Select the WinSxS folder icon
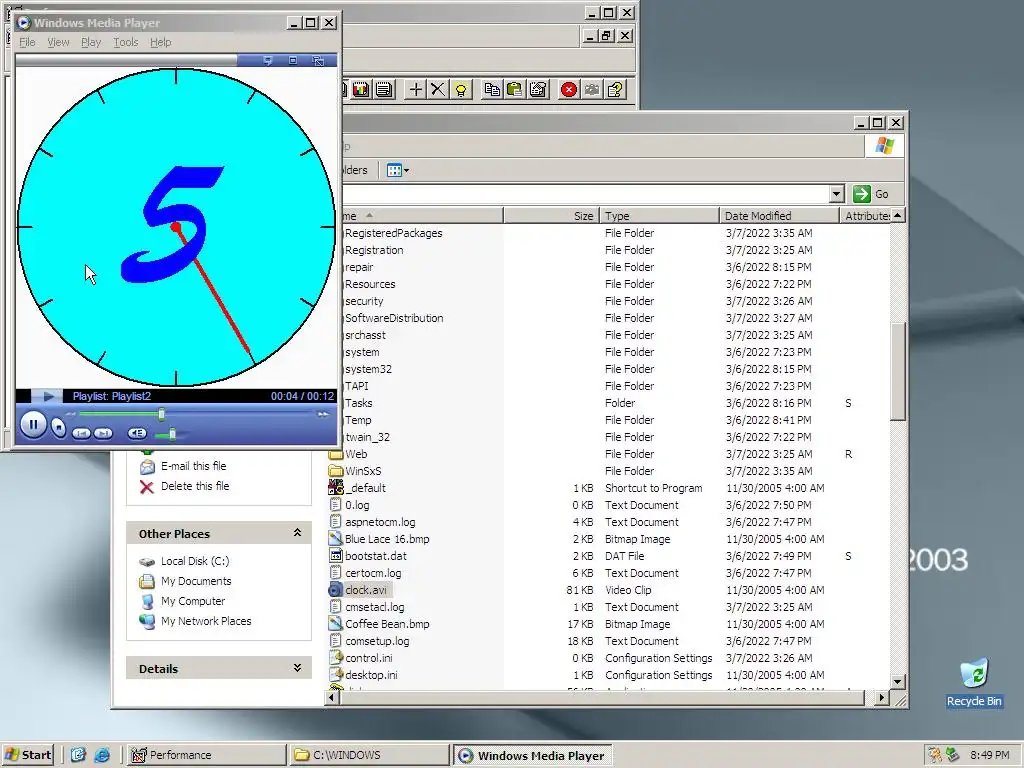1024x768 pixels. coord(336,471)
